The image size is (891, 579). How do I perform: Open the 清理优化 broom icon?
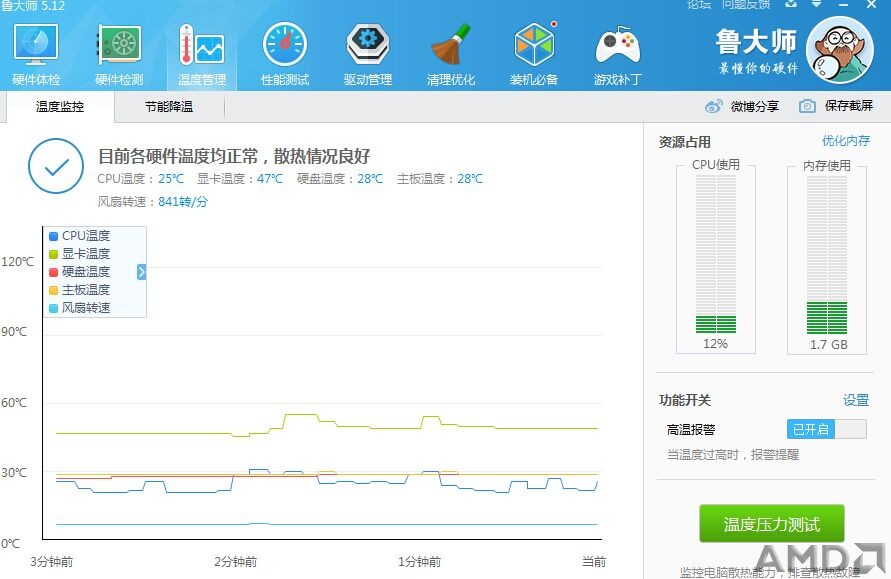click(451, 44)
